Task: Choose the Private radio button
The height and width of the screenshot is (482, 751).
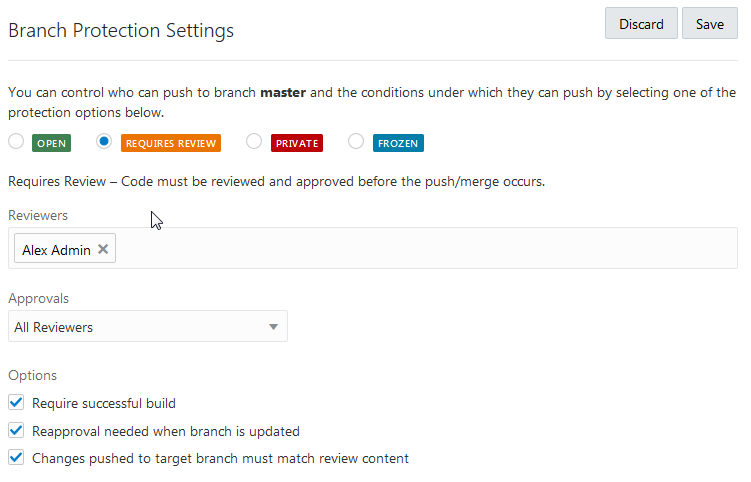Action: [254, 142]
